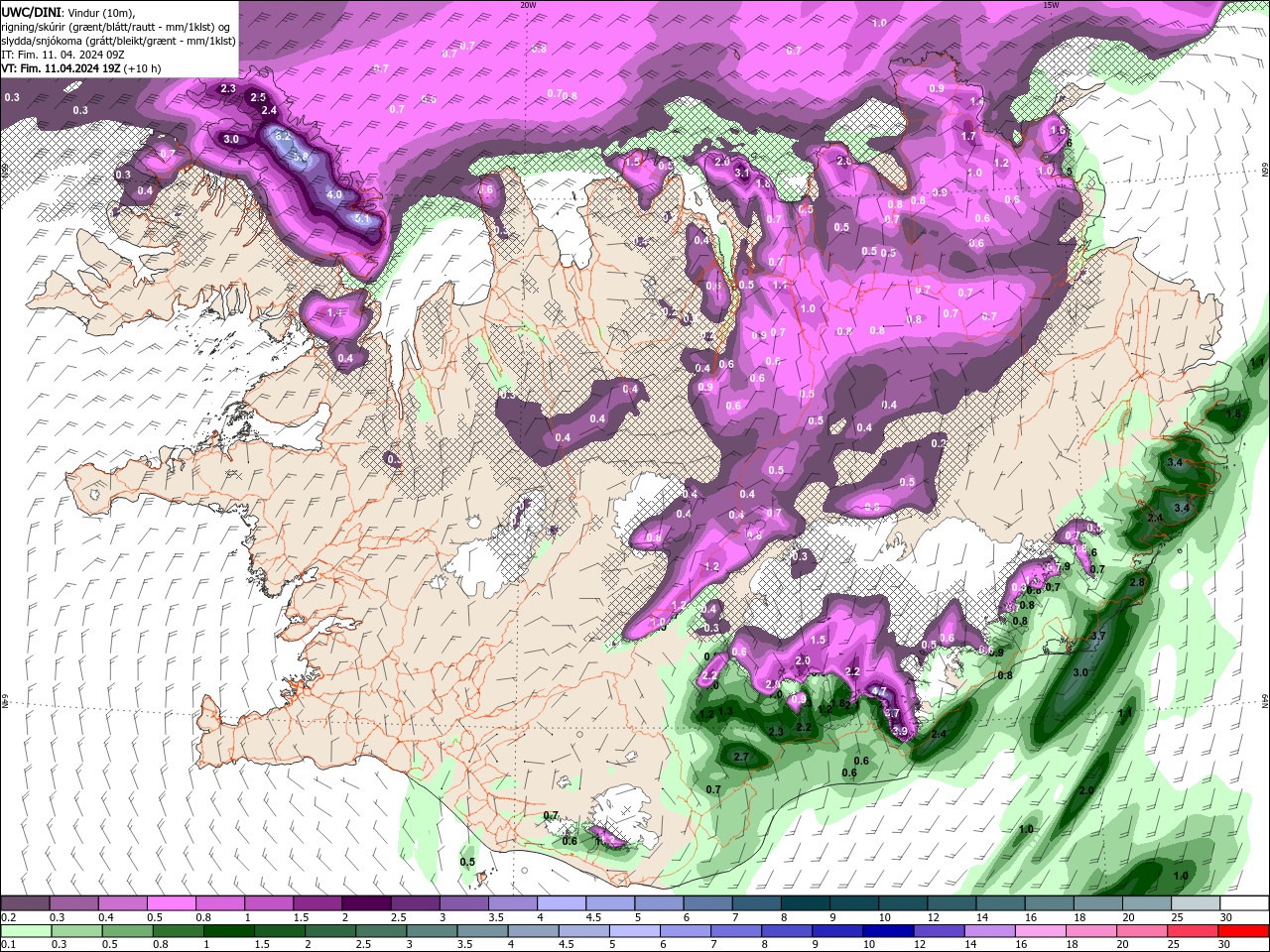Pick rain-scale bright red swatch after 30
1270x952 pixels.
[1242, 931]
